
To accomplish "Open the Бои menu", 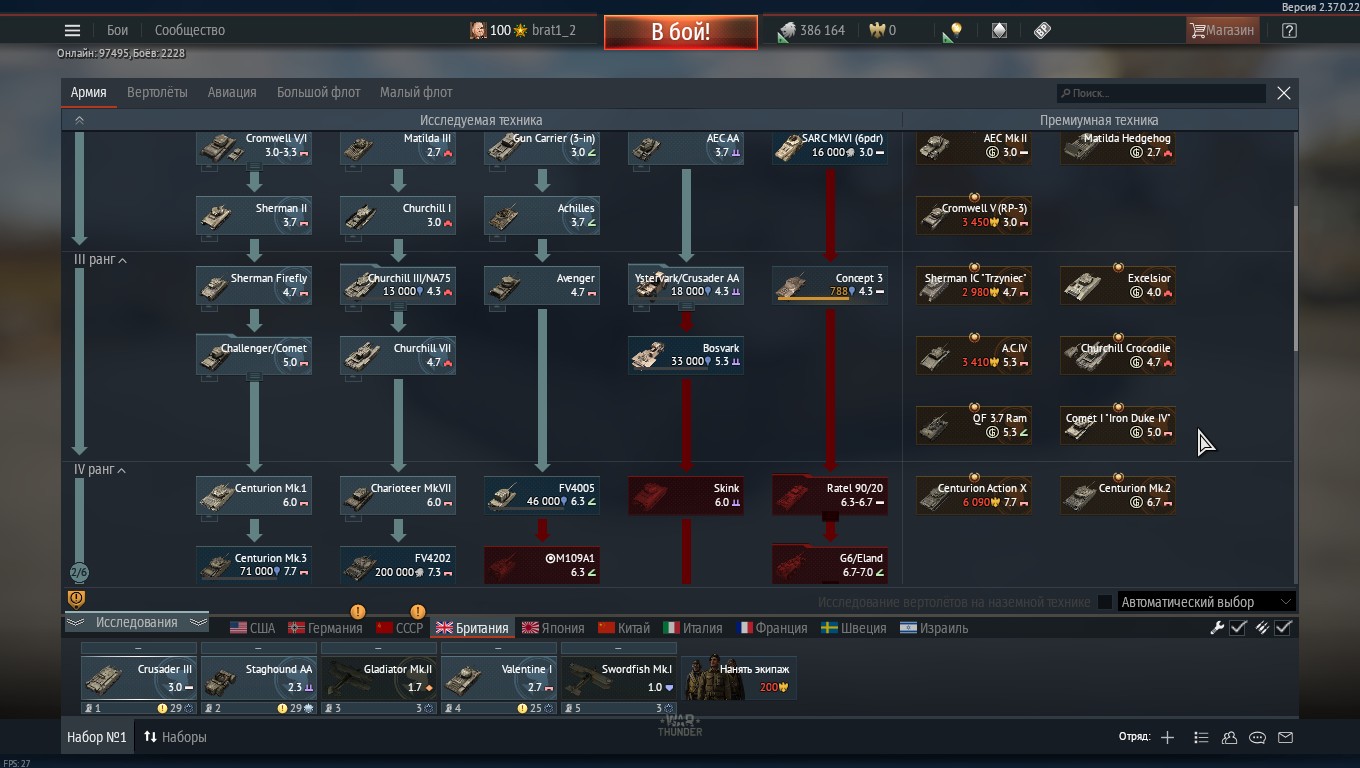I will 118,30.
